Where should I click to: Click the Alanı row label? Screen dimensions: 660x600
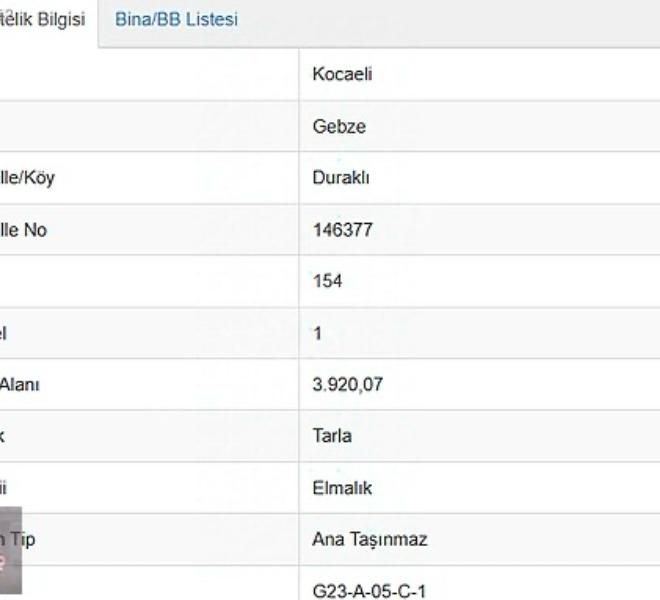point(19,384)
